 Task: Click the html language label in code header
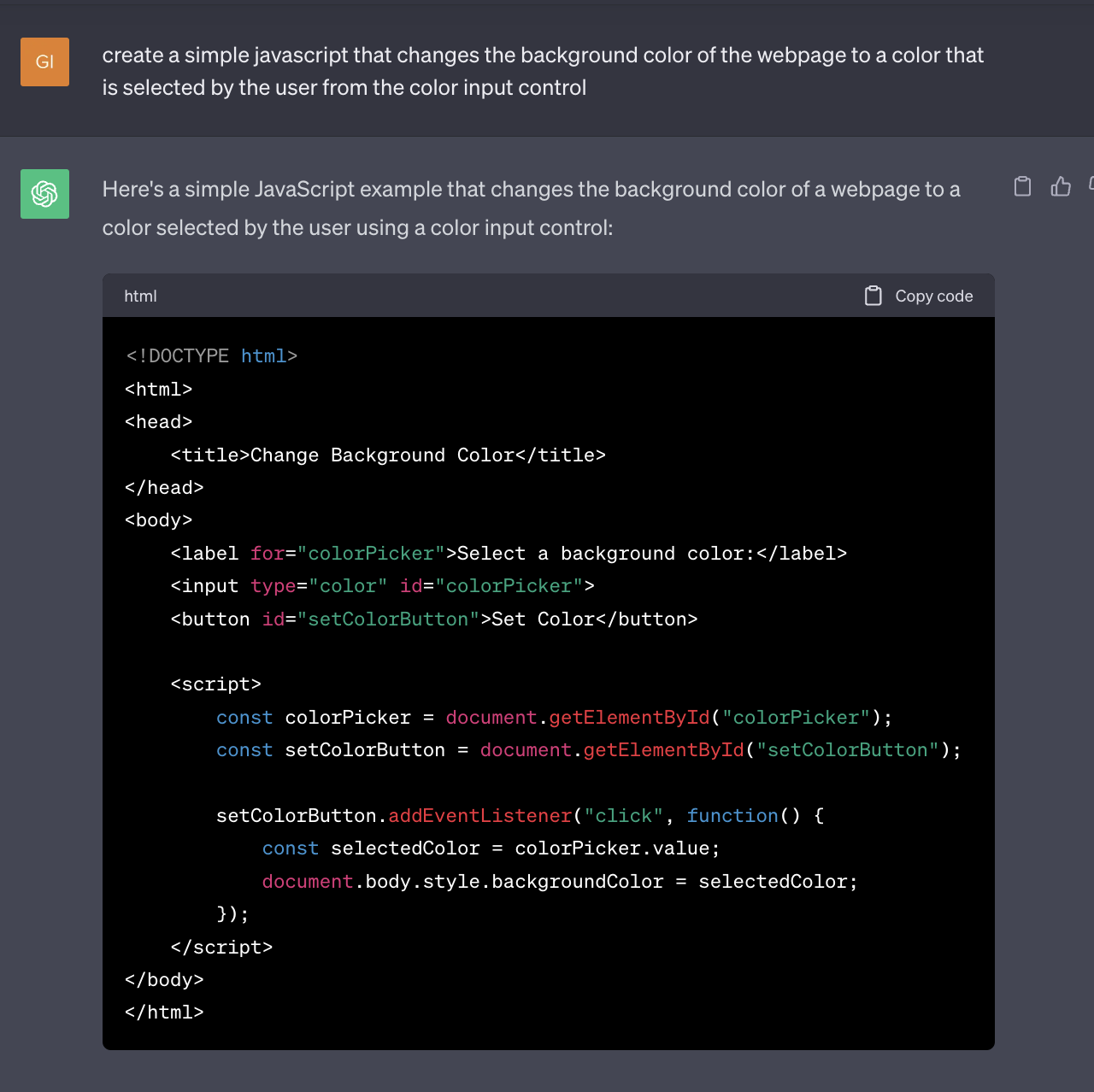pyautogui.click(x=140, y=296)
